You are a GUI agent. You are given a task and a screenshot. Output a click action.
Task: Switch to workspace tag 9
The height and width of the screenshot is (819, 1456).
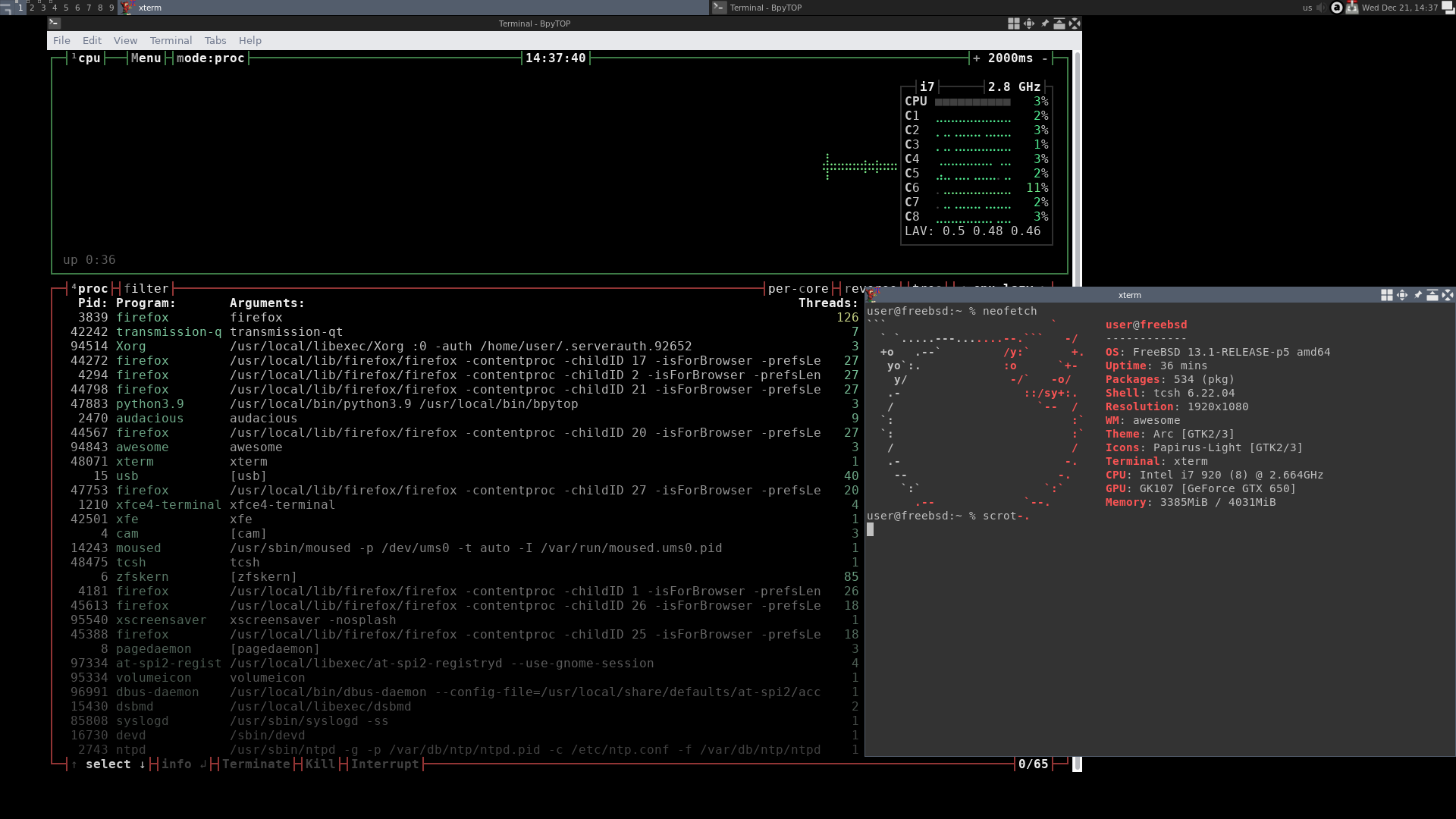click(111, 8)
